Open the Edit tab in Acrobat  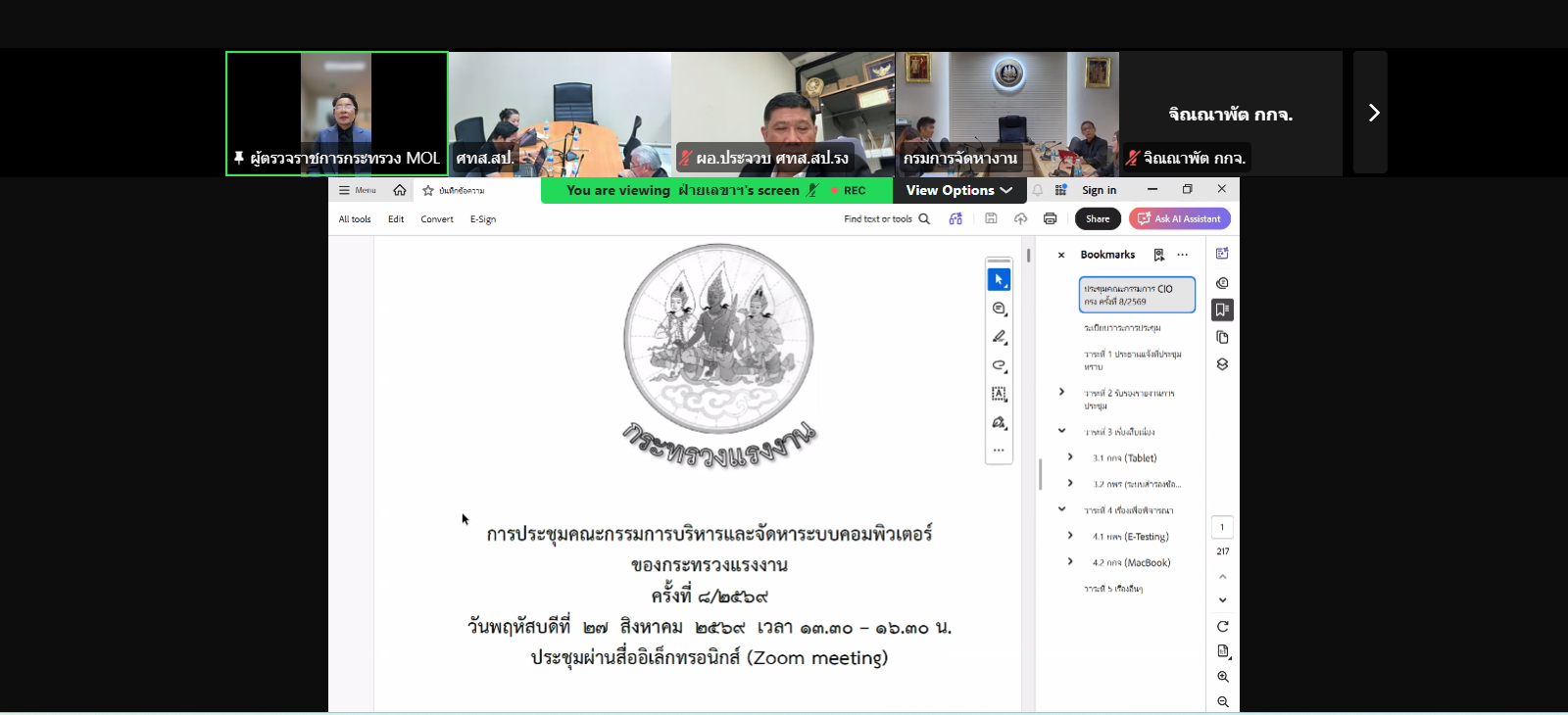point(396,219)
